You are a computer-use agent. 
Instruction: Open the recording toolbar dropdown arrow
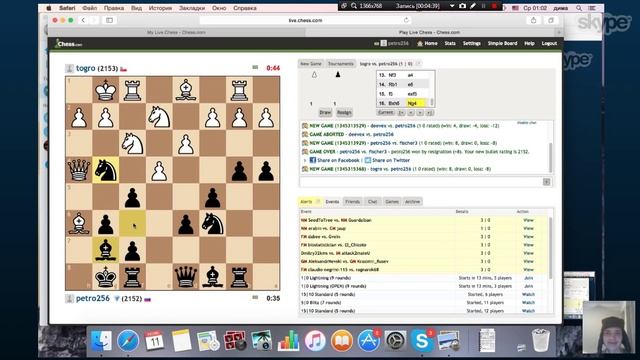(x=452, y=6)
